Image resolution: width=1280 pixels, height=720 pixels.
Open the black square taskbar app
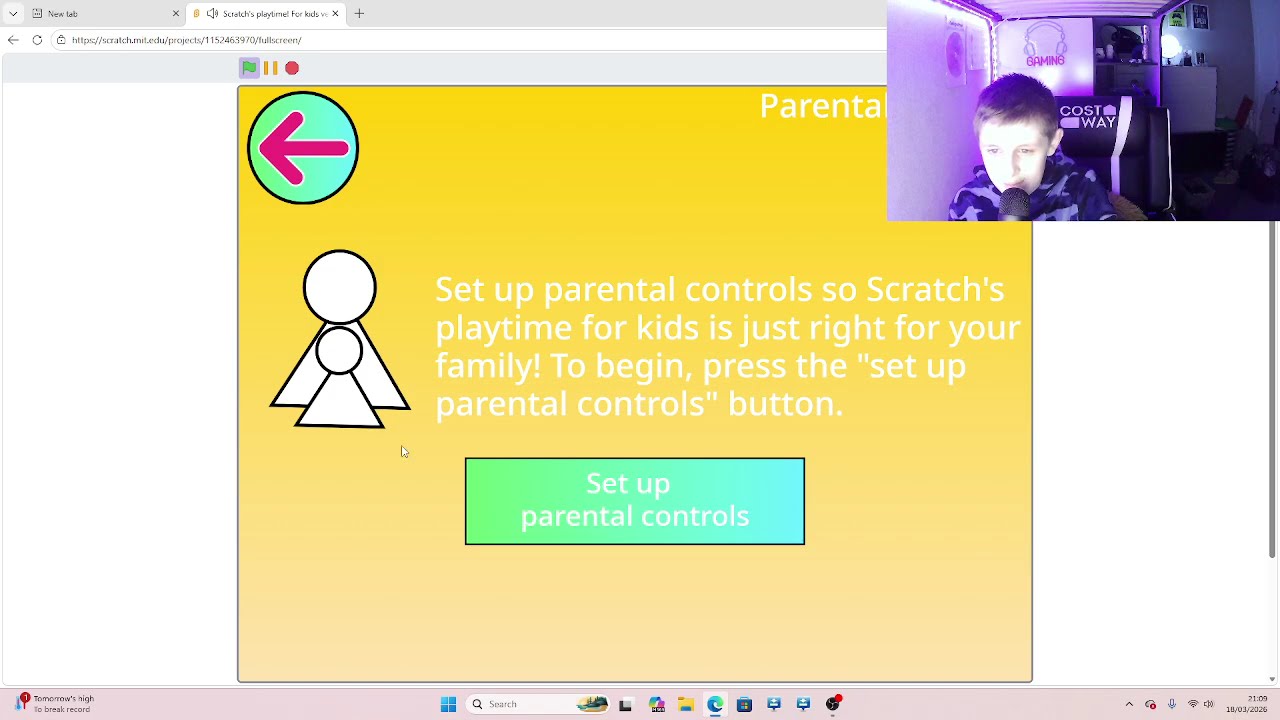click(x=625, y=704)
